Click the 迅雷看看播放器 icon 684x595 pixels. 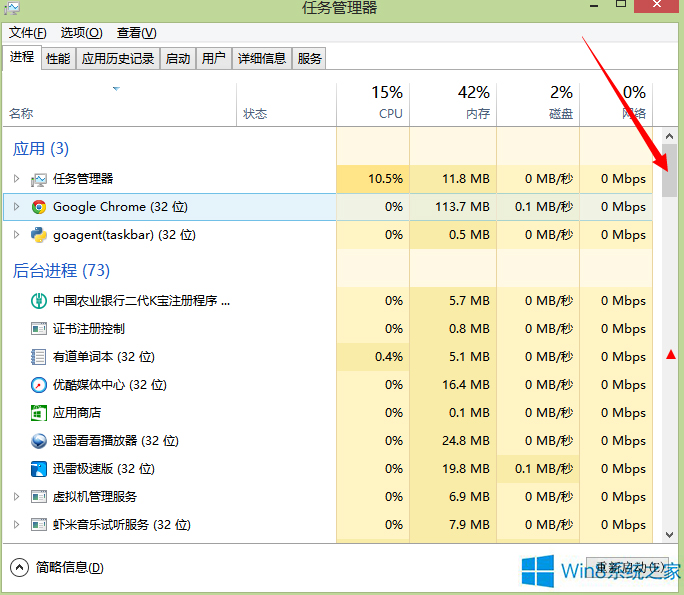coord(38,441)
